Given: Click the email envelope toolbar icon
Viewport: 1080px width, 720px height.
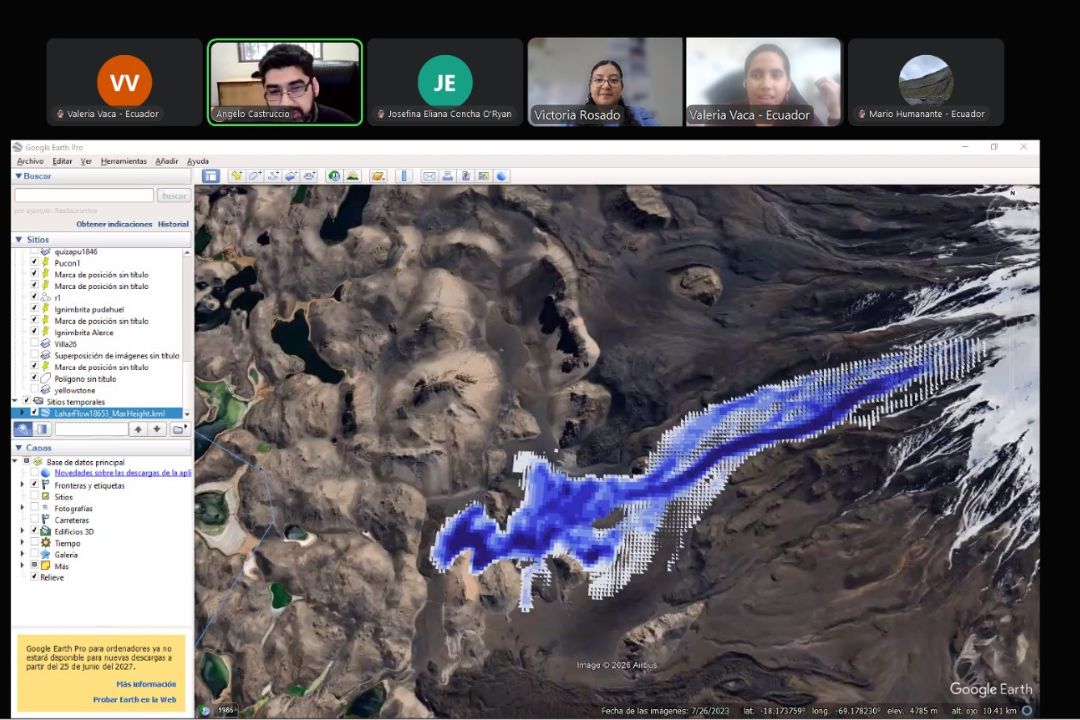Looking at the screenshot, I should point(429,176).
